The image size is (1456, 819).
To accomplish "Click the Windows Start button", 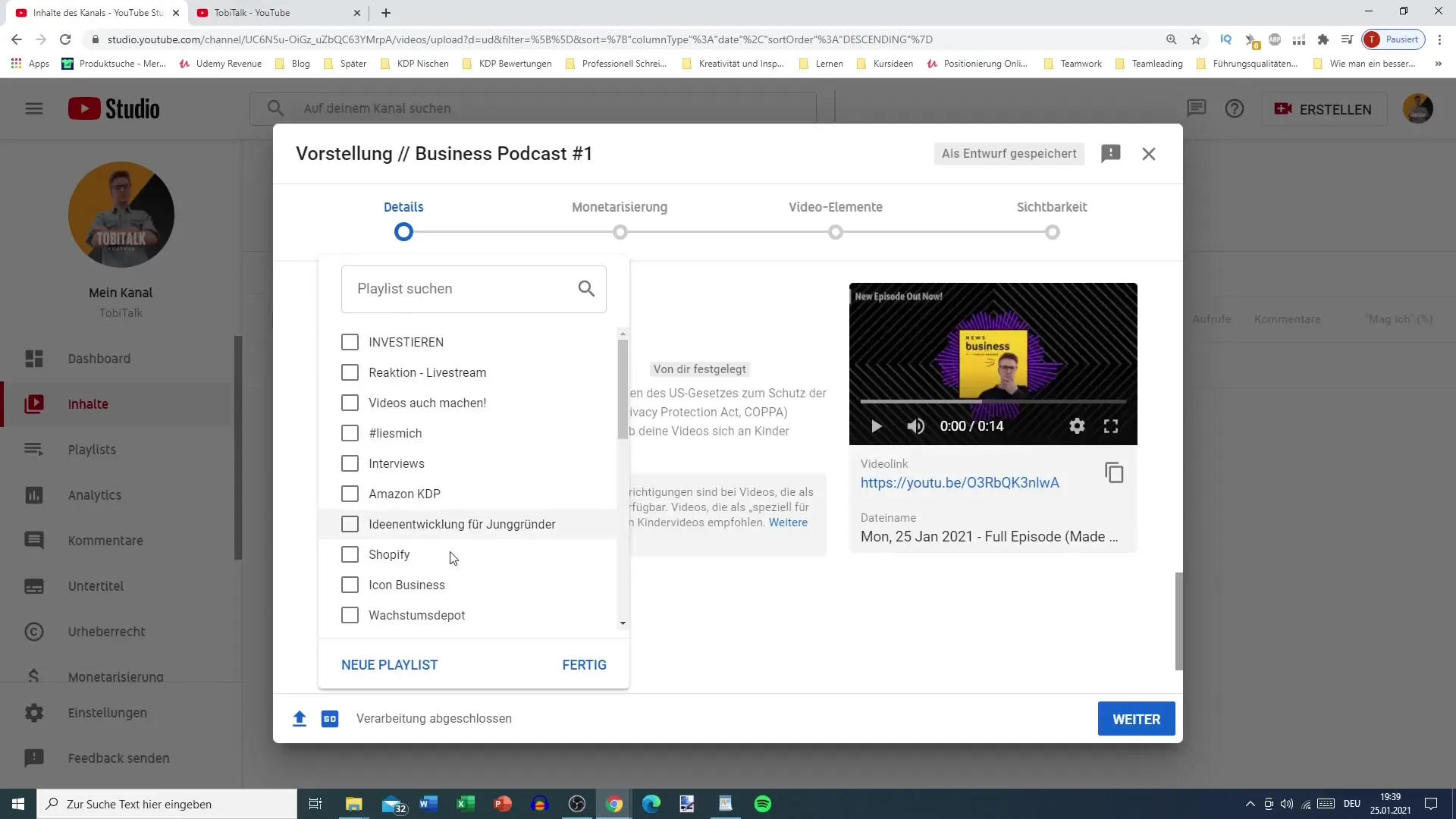I will click(18, 804).
